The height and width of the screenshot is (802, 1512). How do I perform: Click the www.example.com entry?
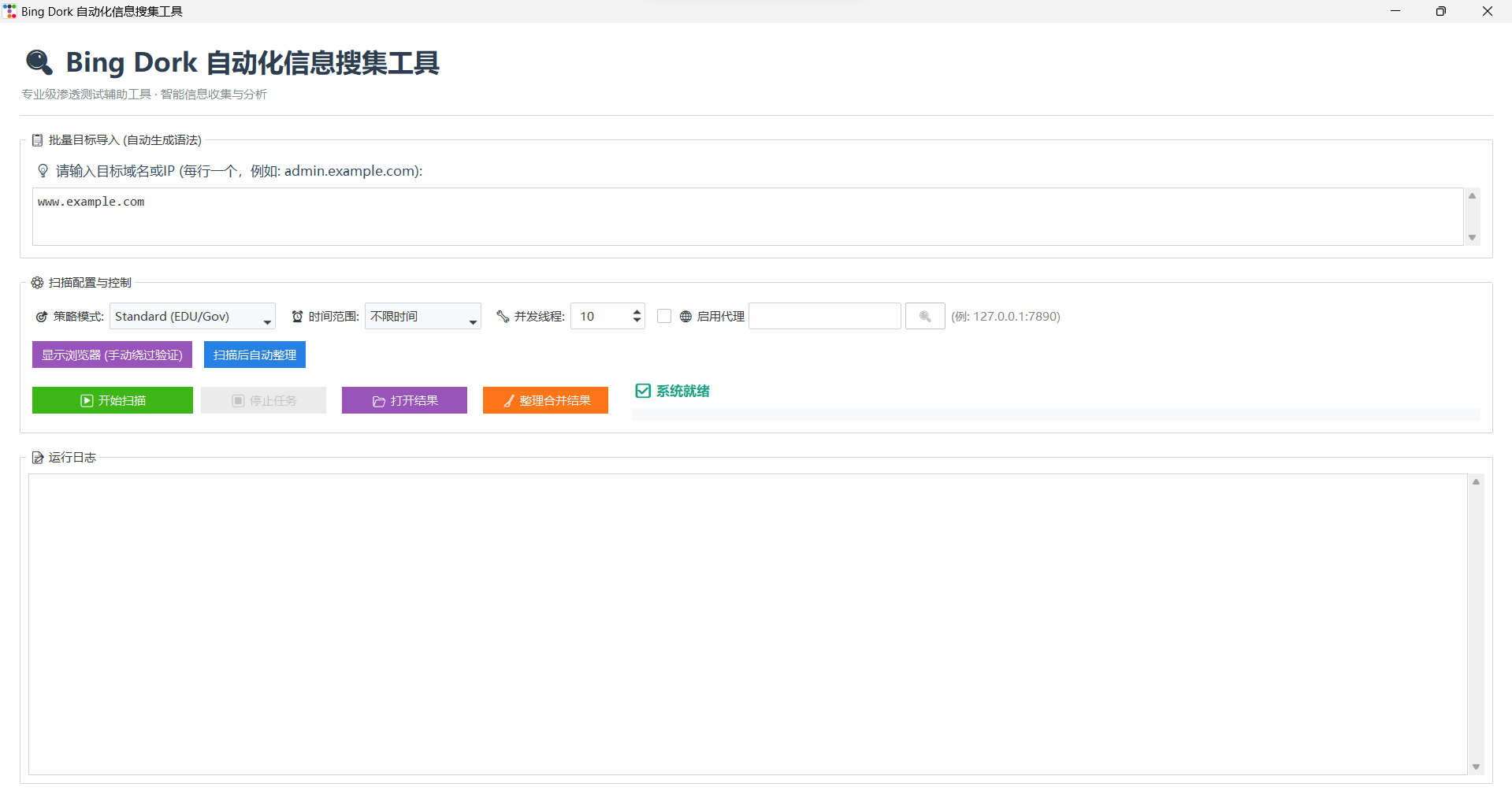[x=91, y=202]
